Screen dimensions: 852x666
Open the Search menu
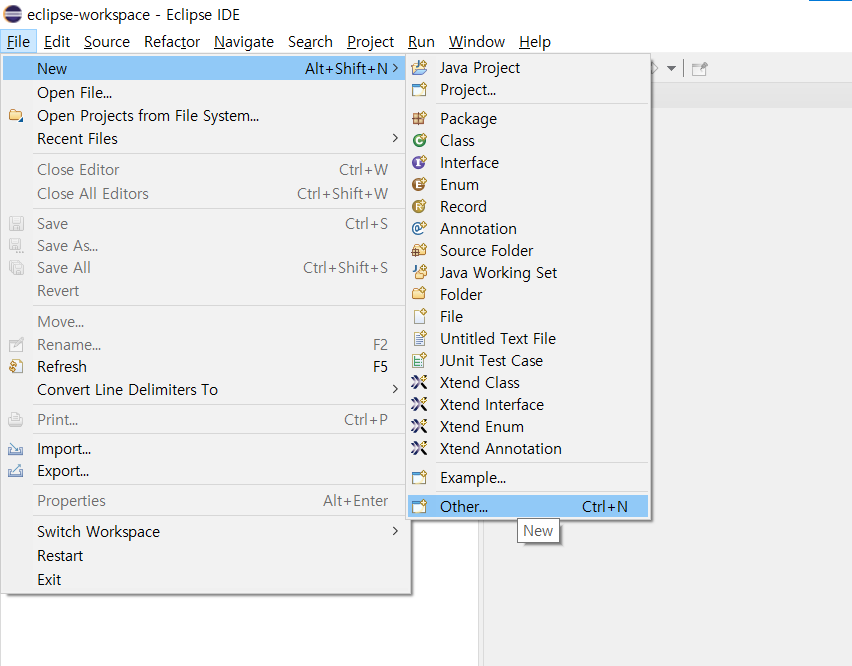(x=310, y=42)
